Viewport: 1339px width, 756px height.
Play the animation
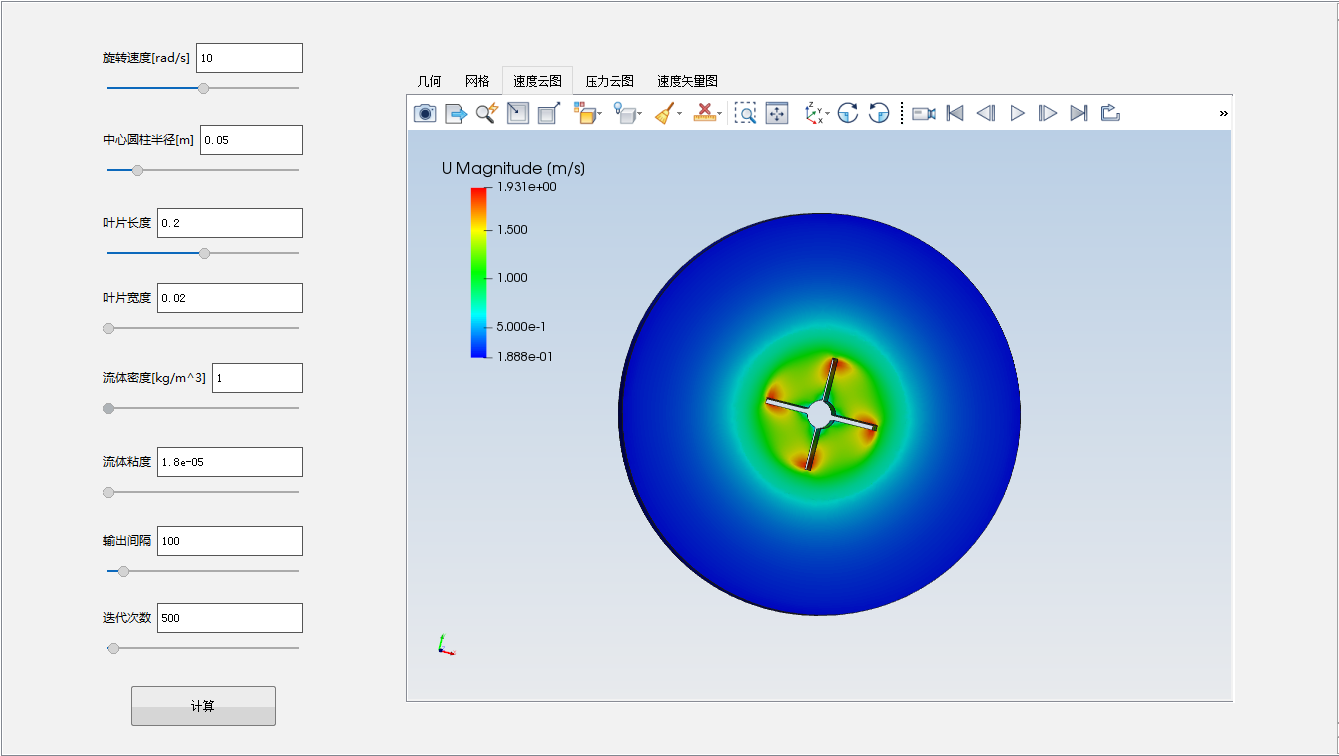pos(1017,113)
